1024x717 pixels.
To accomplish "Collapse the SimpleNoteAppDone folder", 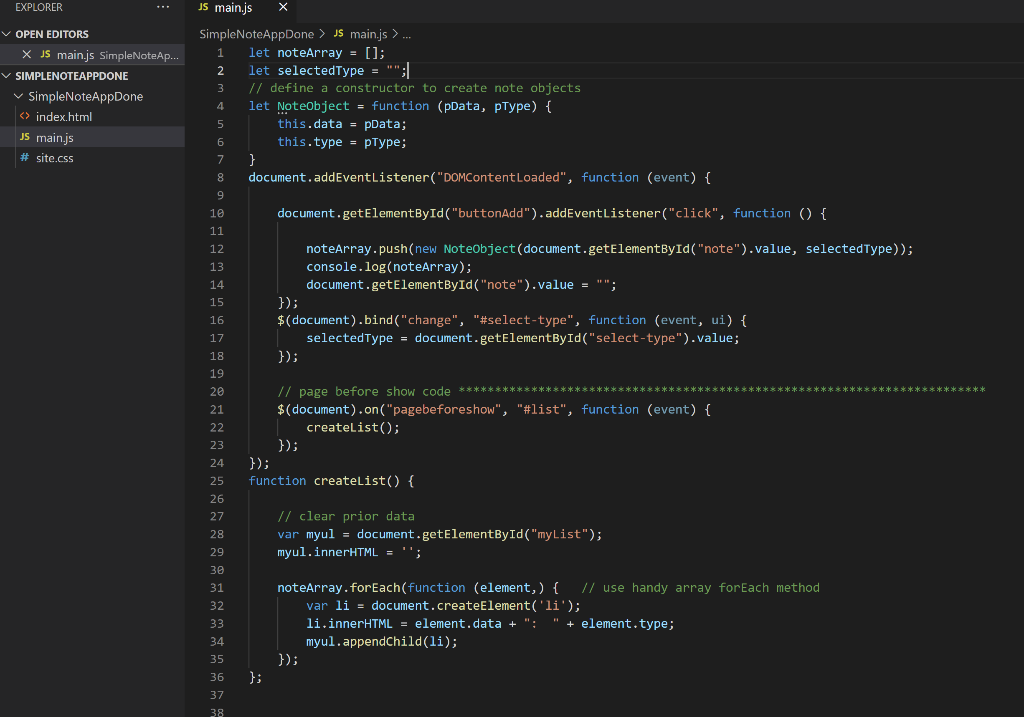I will click(19, 97).
